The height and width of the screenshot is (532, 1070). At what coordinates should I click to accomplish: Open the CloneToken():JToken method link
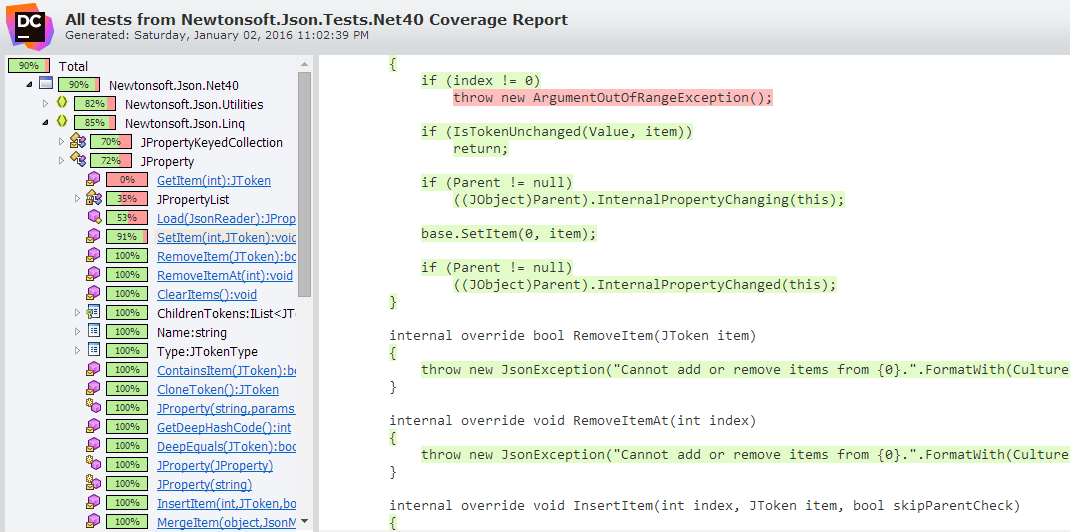pyautogui.click(x=217, y=389)
